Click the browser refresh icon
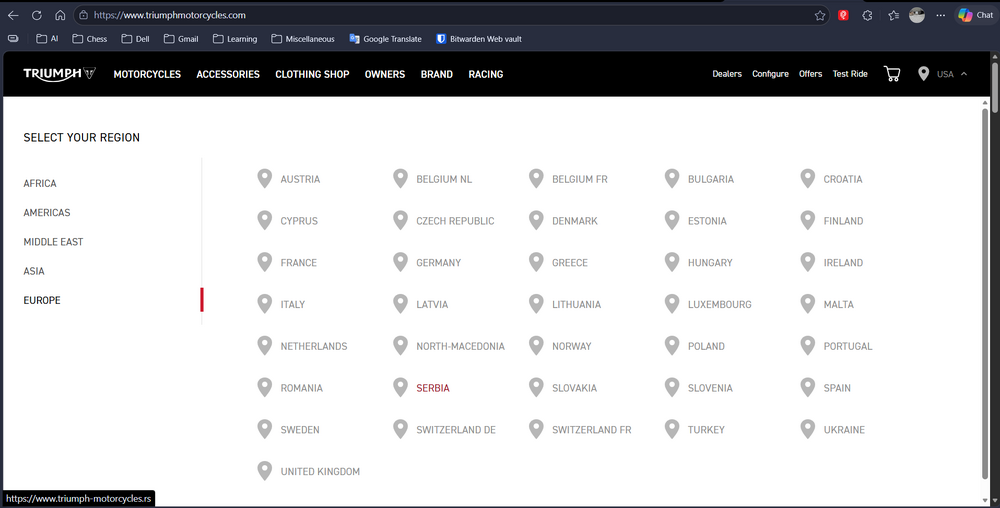Screen dimensions: 1000x508 (37, 15)
